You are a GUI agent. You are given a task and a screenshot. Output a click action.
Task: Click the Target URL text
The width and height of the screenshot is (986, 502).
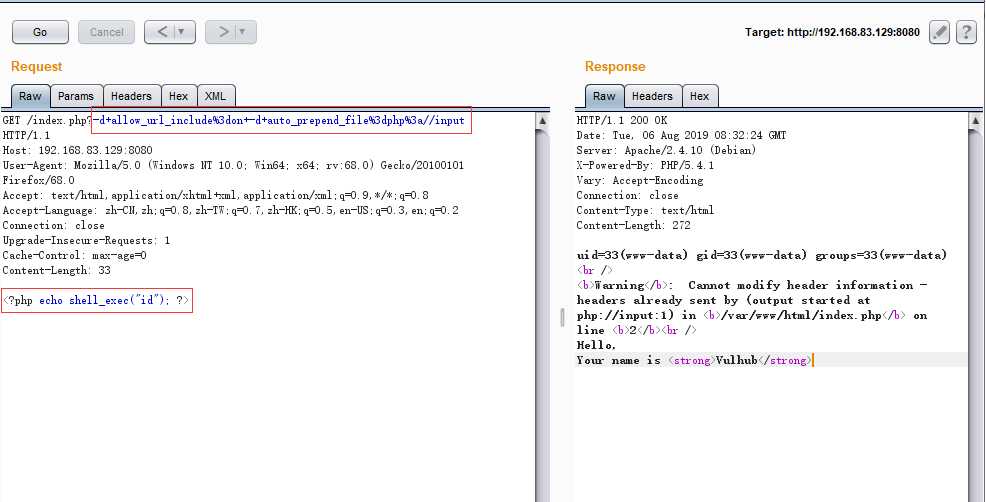click(832, 32)
